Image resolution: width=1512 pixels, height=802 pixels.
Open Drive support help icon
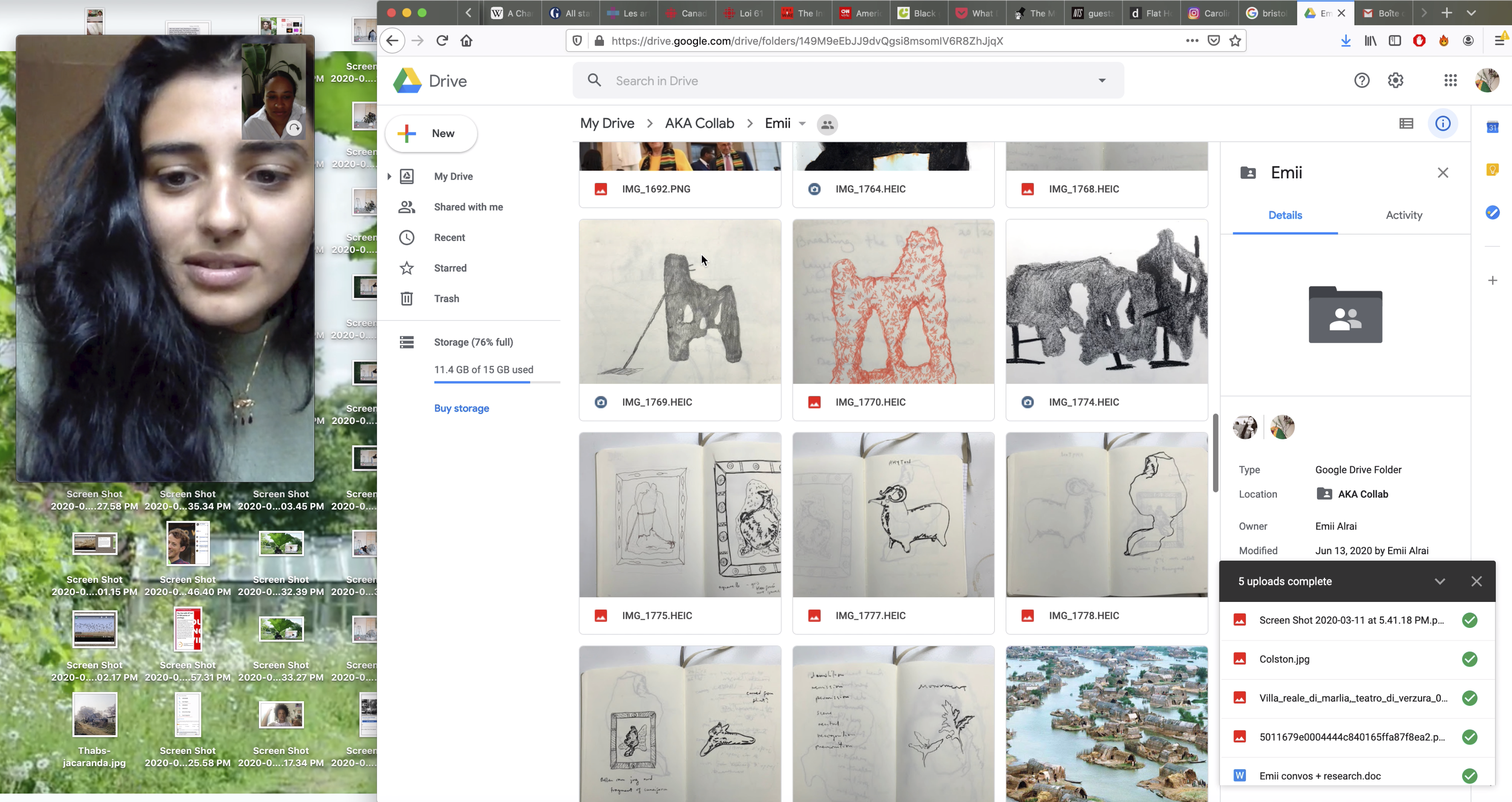coord(1362,80)
